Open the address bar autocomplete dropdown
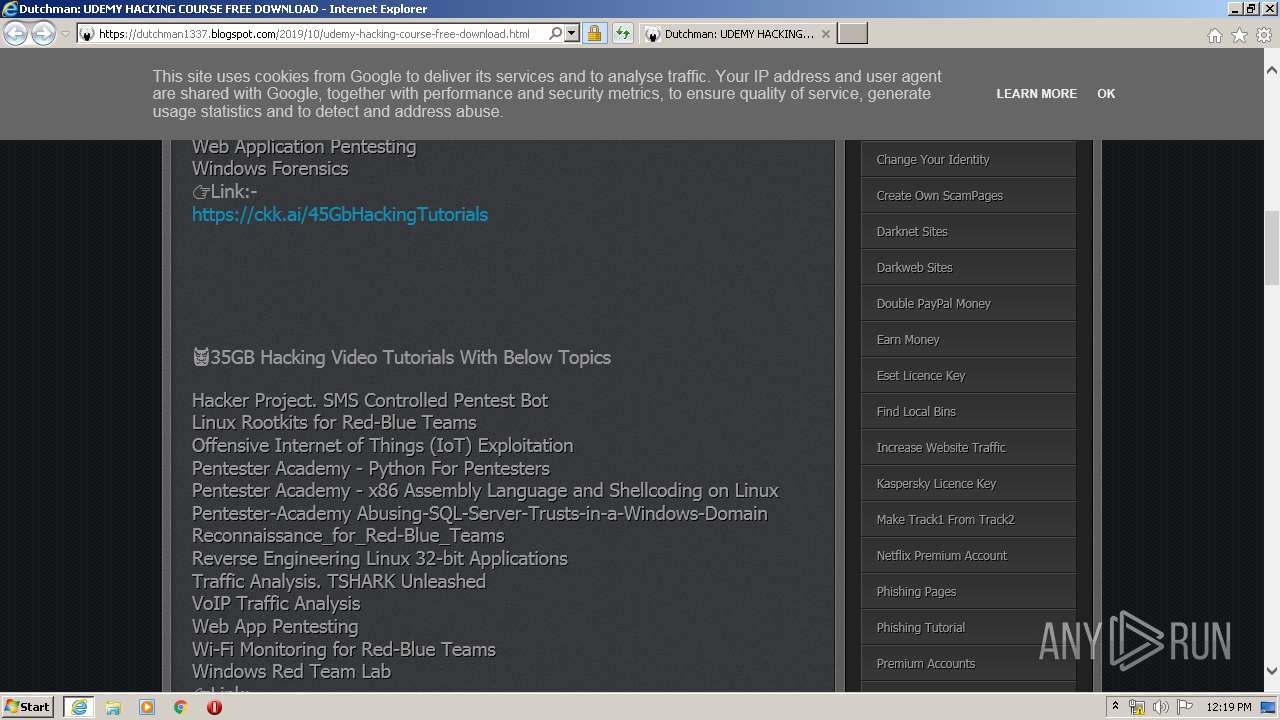1280x720 pixels. pos(572,34)
